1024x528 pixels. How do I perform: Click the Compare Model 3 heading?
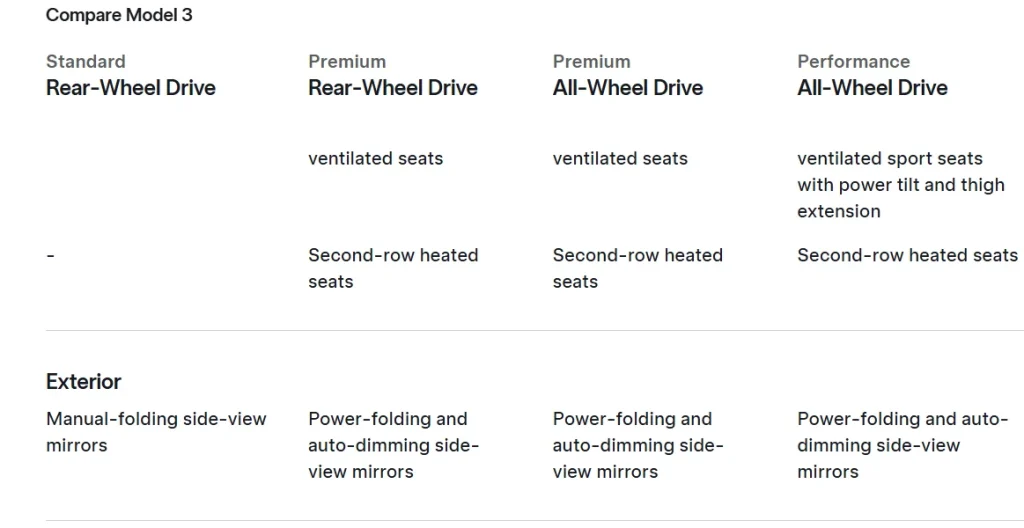click(119, 15)
